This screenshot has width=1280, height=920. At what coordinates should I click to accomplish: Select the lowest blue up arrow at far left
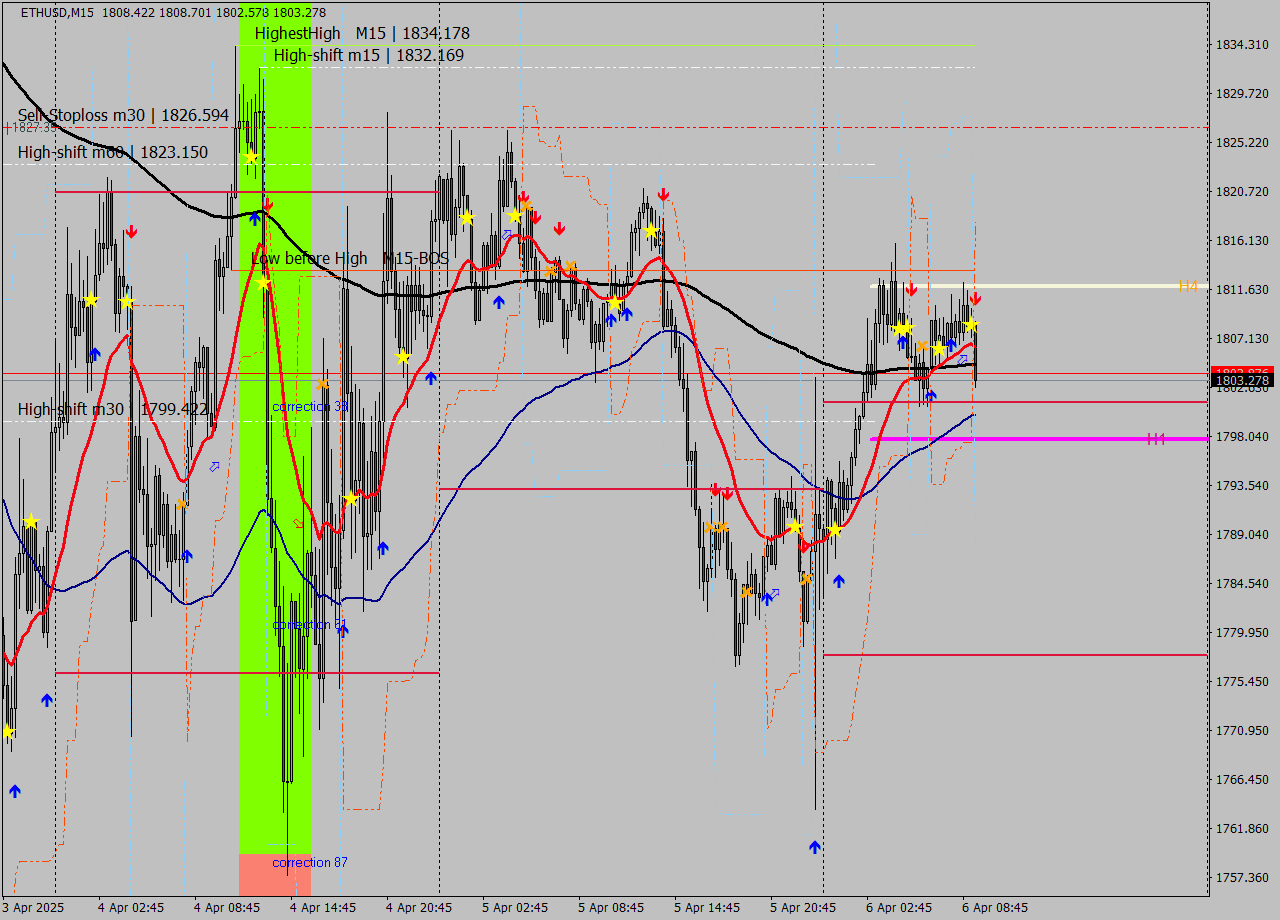[15, 791]
